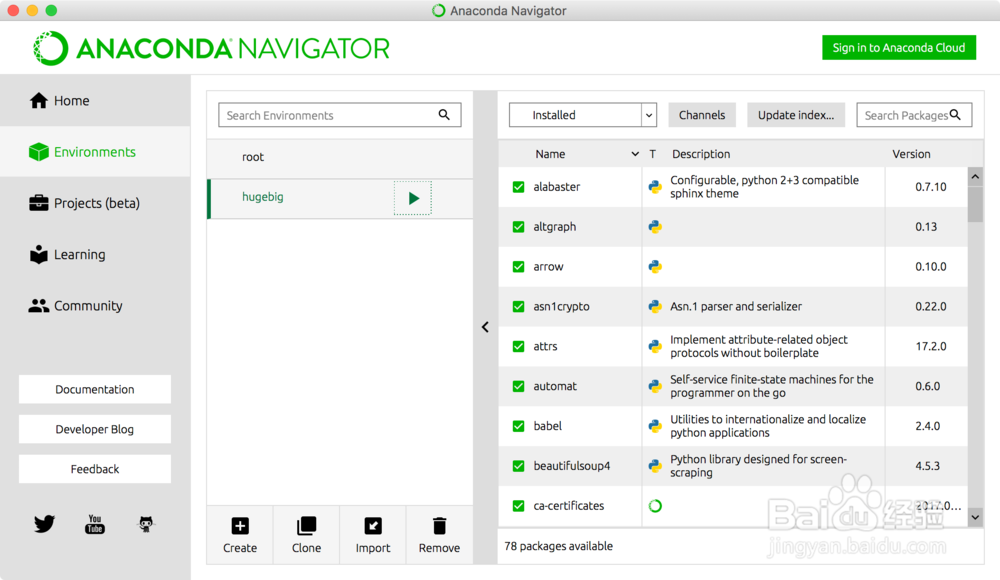Toggle the asn1crypto package checkbox
Screen dimensions: 1000x580
pyautogui.click(x=518, y=307)
